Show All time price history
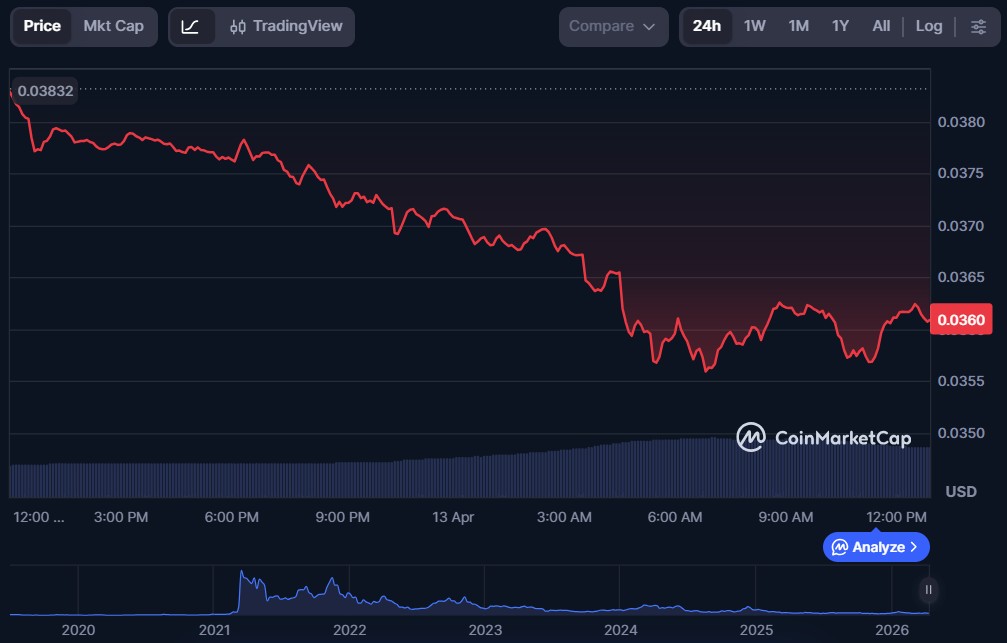The width and height of the screenshot is (1007, 643). pos(881,26)
